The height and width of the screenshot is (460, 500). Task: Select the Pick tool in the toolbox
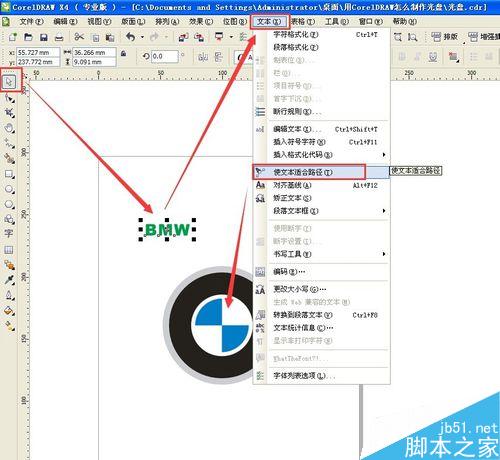[x=9, y=81]
